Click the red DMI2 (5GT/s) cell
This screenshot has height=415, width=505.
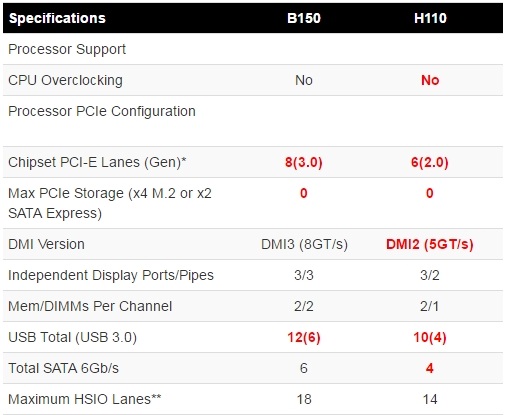430,244
